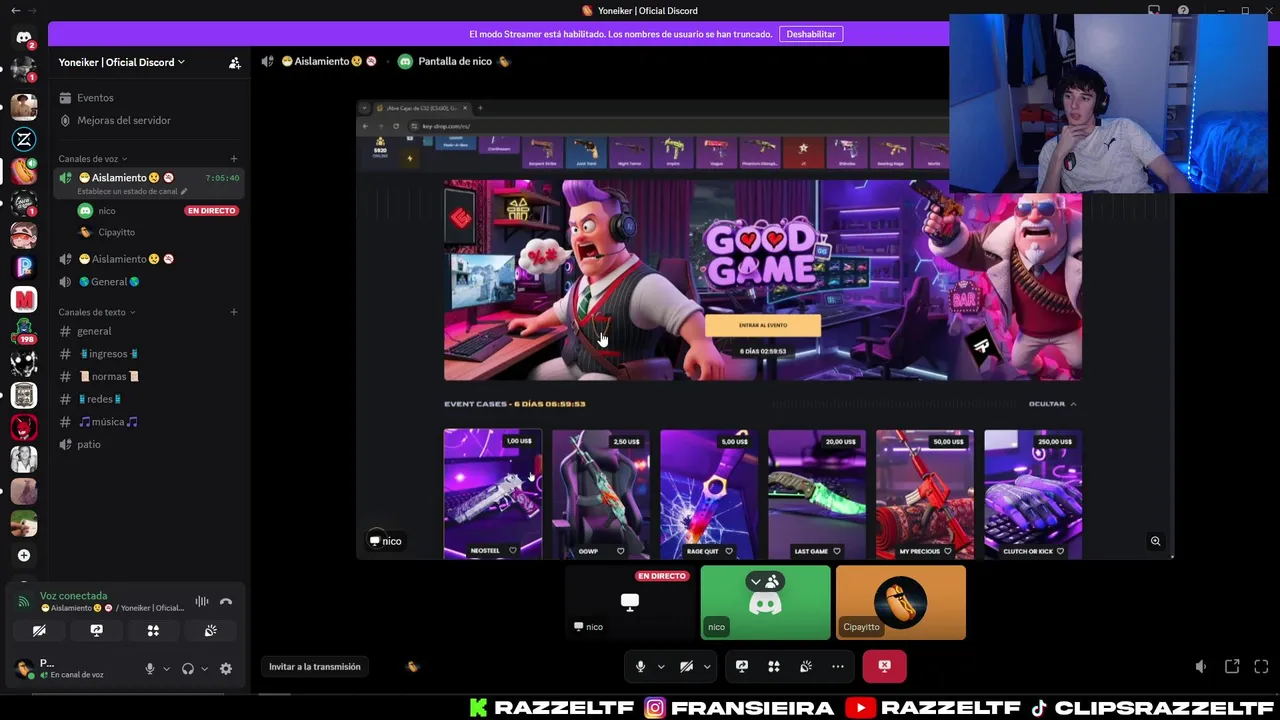Screen dimensions: 1280x720
Task: Open camera options arrow in control bar
Action: [707, 667]
